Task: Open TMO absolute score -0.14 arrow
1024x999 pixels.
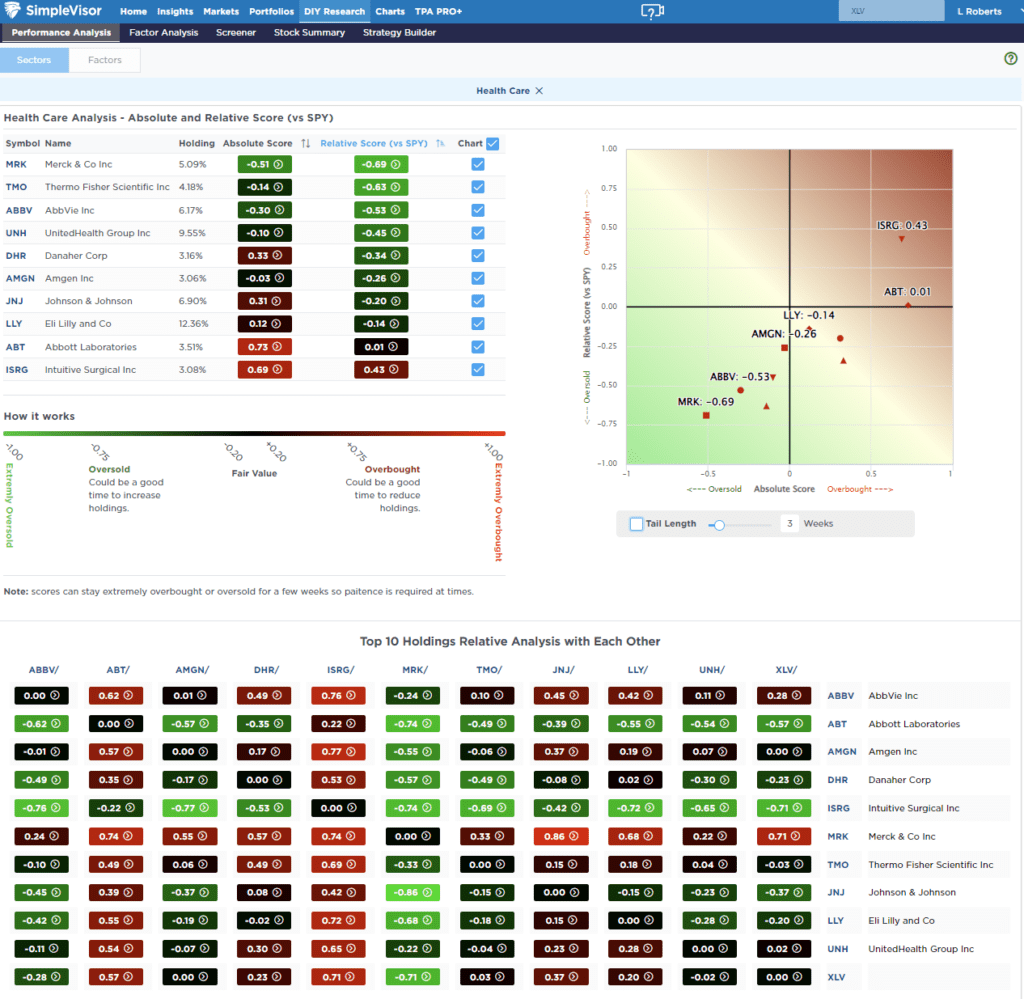Action: [x=279, y=187]
